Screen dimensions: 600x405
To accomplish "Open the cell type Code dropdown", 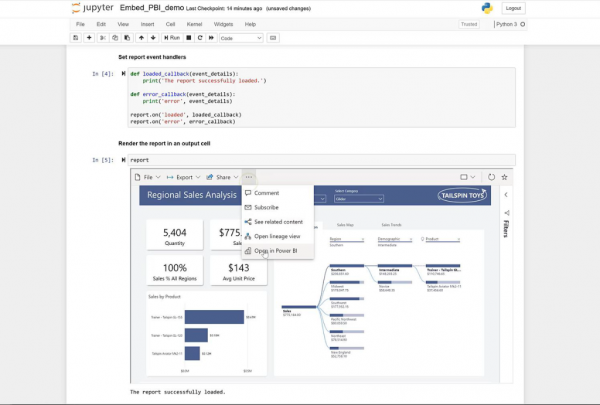I will tap(241, 38).
